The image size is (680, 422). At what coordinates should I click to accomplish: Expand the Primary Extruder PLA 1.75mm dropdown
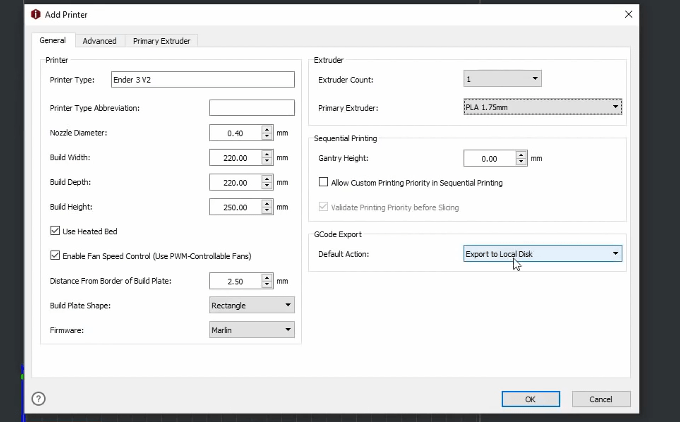tap(543, 107)
